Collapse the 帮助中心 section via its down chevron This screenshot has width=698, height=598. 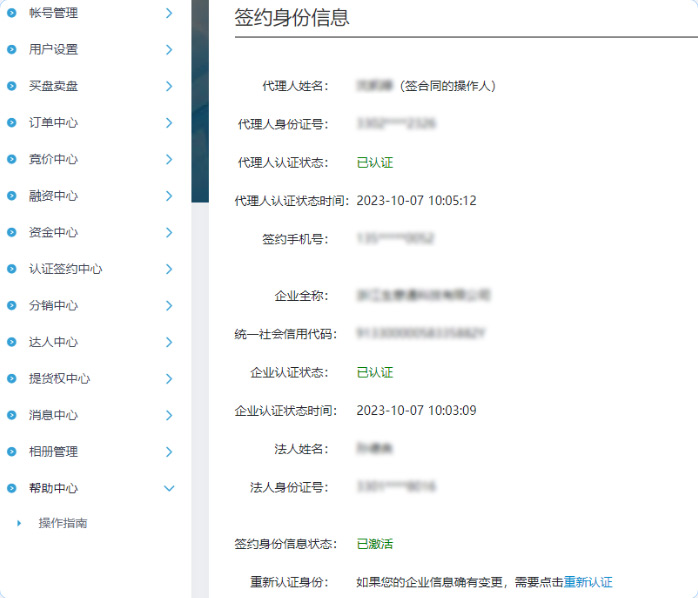(168, 489)
